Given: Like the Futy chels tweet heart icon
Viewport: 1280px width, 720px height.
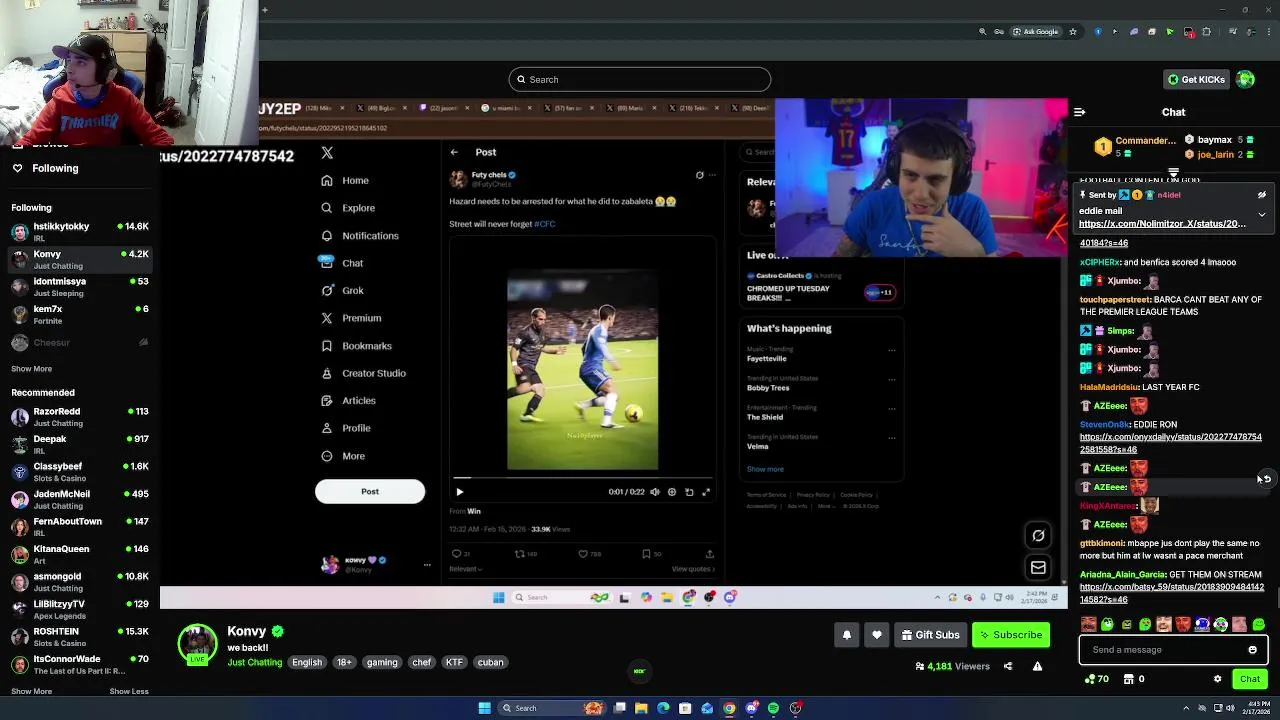Looking at the screenshot, I should tap(583, 554).
